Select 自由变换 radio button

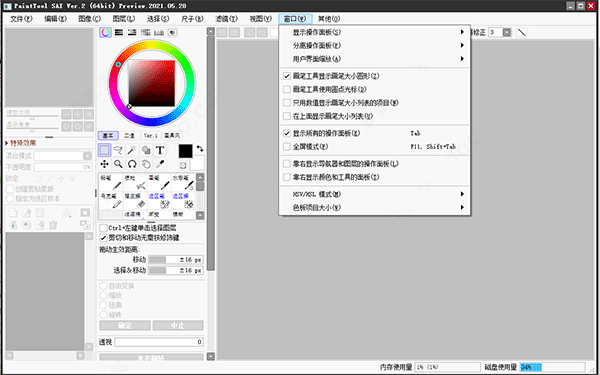103,286
